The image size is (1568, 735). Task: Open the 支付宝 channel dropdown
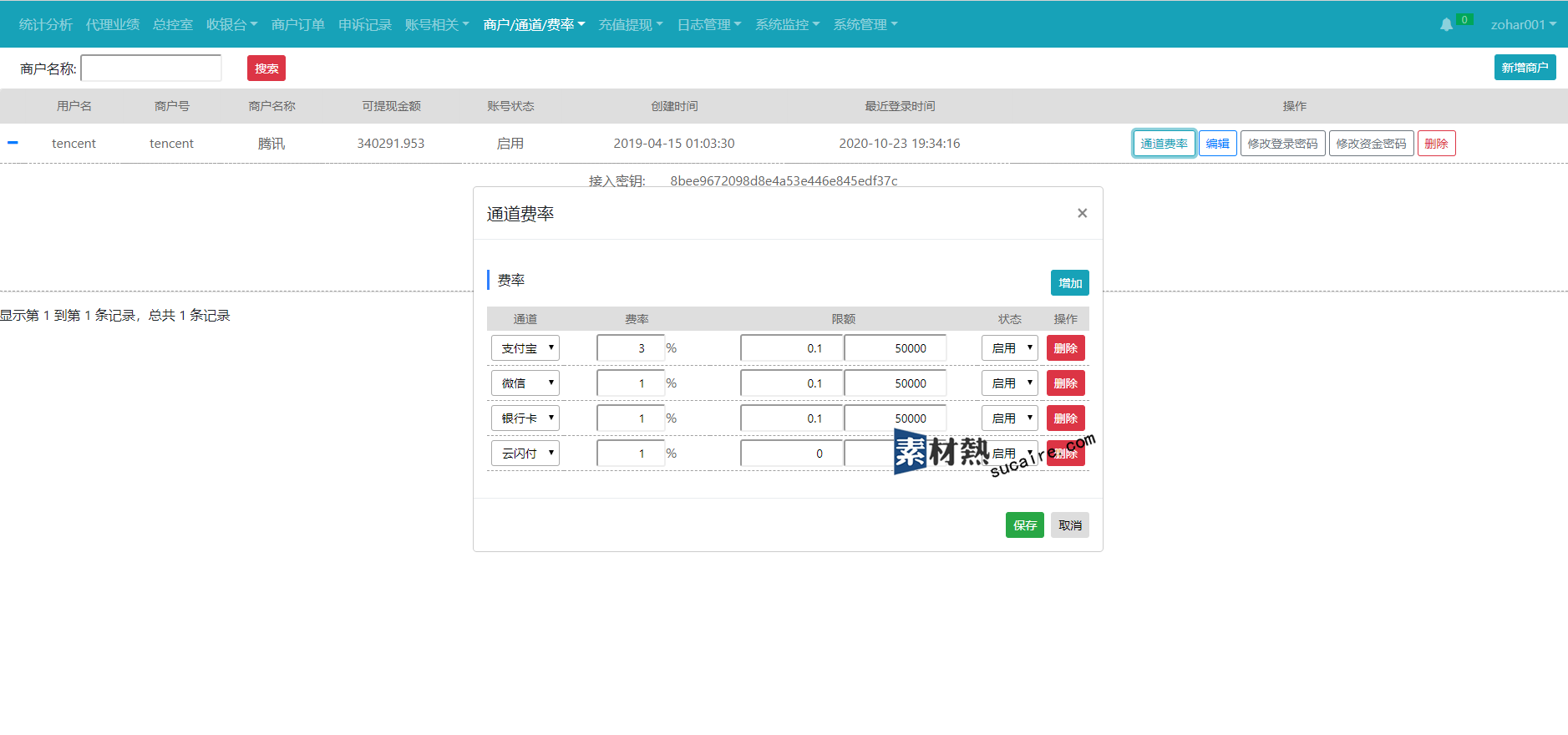pyautogui.click(x=525, y=348)
